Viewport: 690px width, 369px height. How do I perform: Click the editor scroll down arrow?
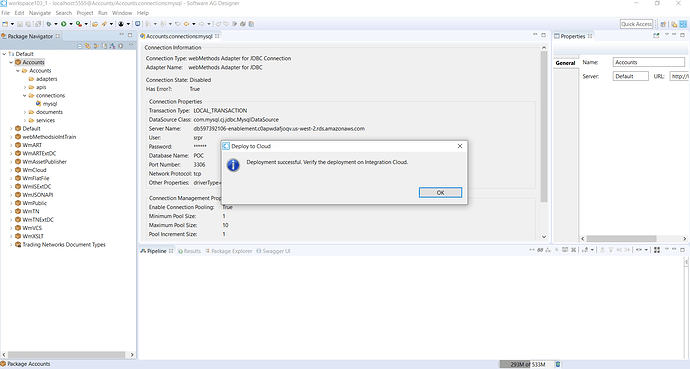544,237
